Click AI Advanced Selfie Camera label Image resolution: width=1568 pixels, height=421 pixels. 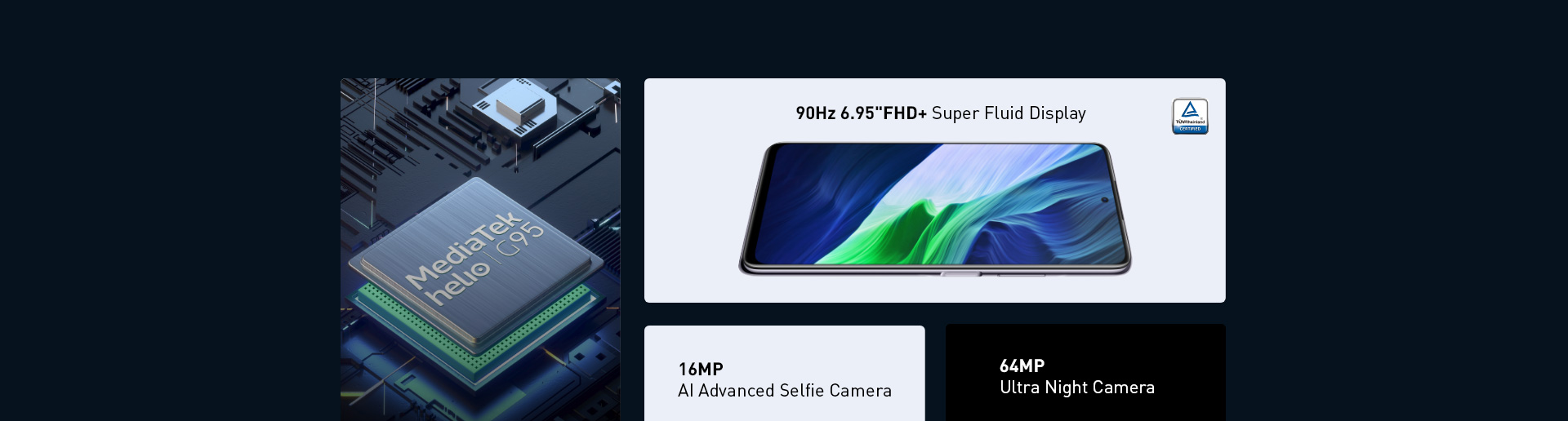click(x=785, y=391)
